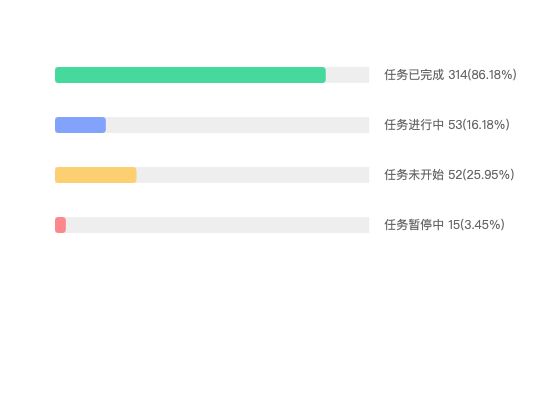Select the 任务已完成 label text
550x420 pixels.
[414, 75]
